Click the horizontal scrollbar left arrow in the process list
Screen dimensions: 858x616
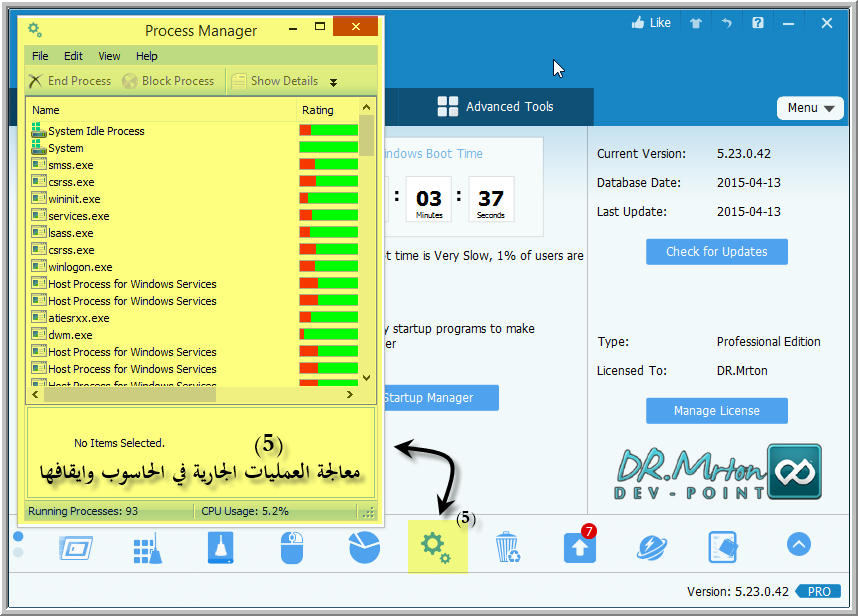[35, 394]
